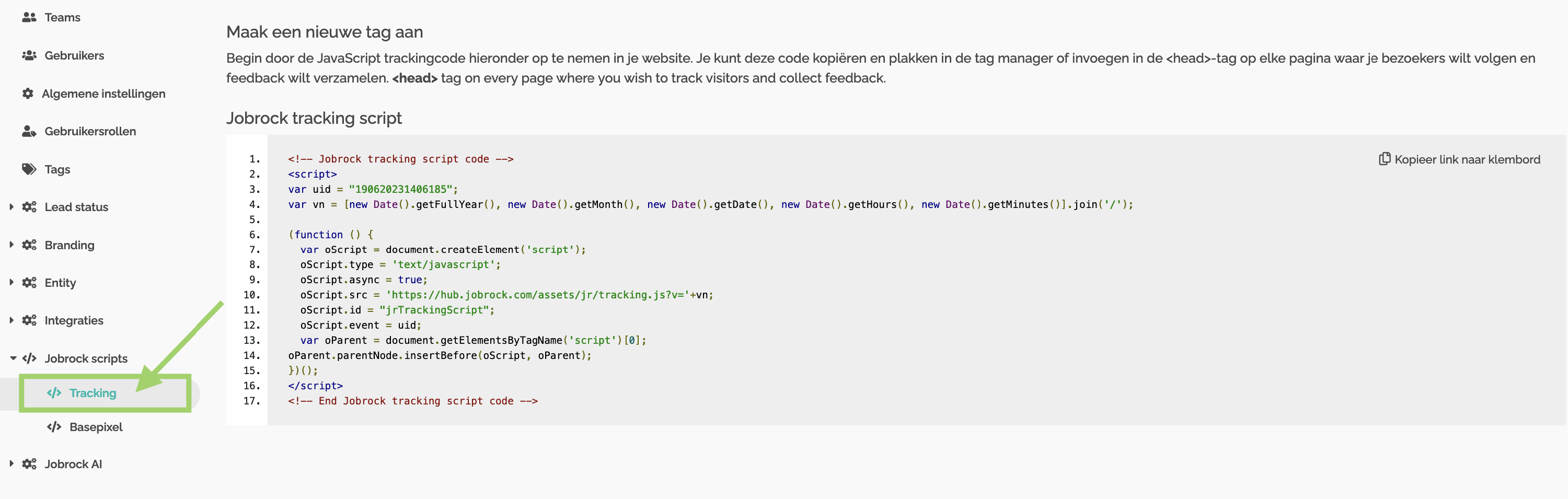Click the "Jobrock tracking script" heading

314,118
